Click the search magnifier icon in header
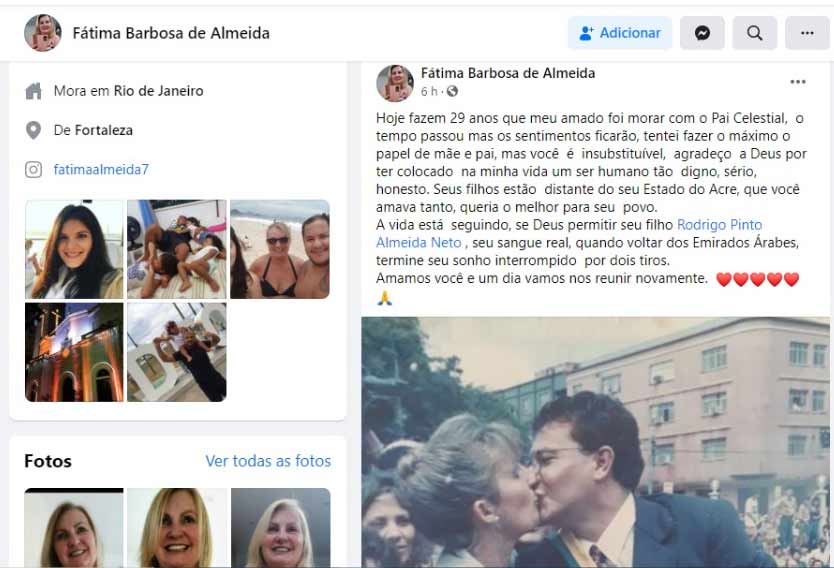The height and width of the screenshot is (568, 834). [754, 33]
